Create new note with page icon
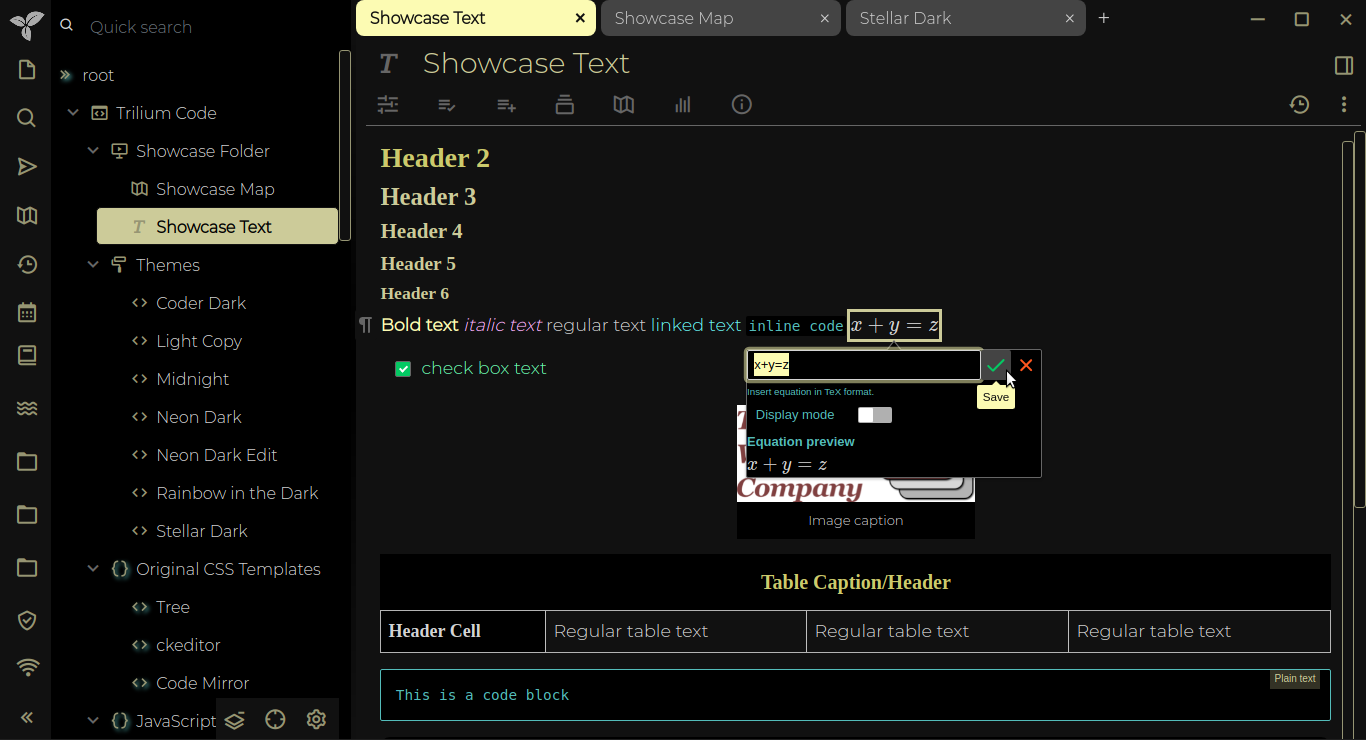 (27, 70)
